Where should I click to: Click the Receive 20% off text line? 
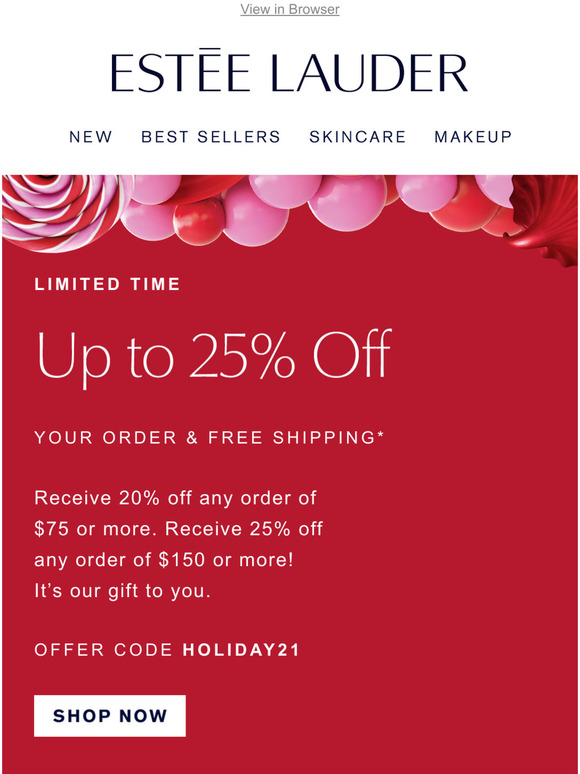(x=175, y=498)
